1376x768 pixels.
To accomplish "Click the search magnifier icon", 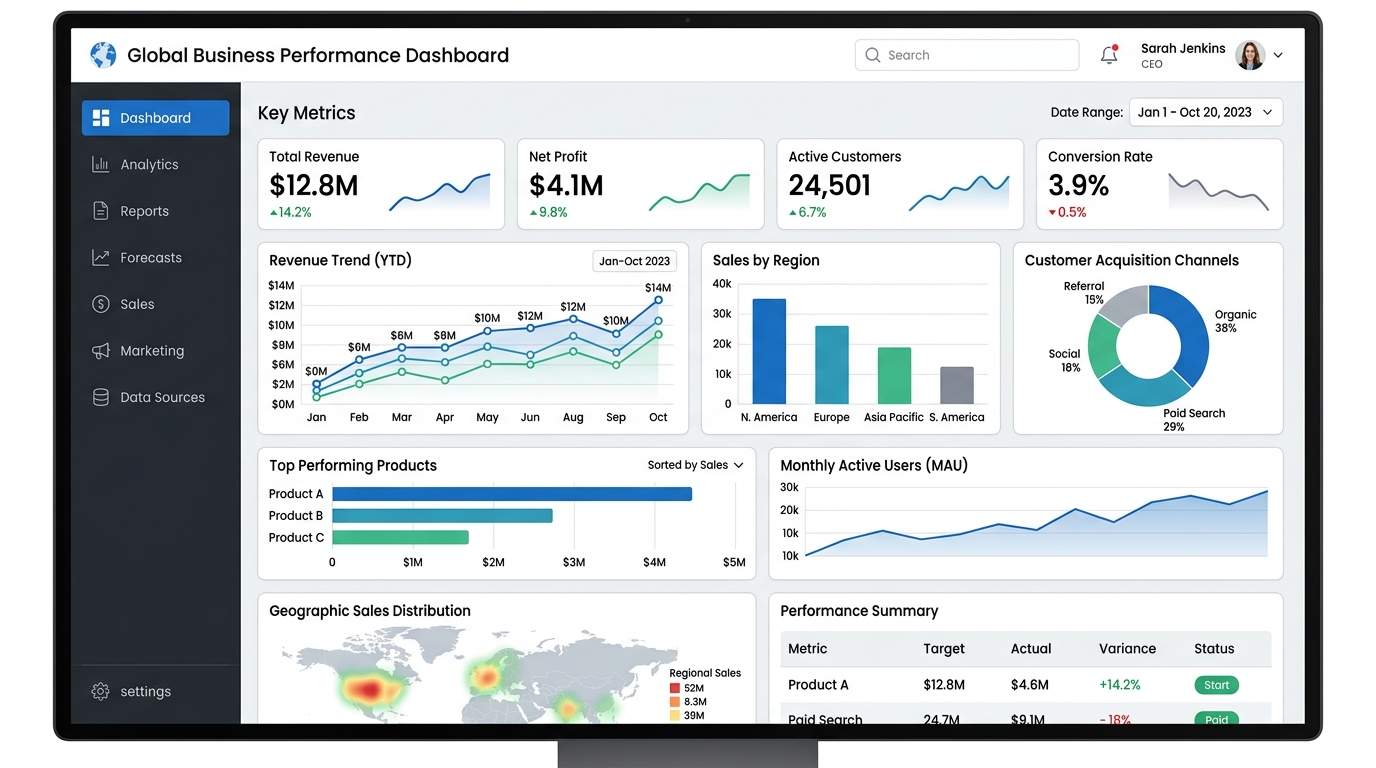I will [x=873, y=55].
